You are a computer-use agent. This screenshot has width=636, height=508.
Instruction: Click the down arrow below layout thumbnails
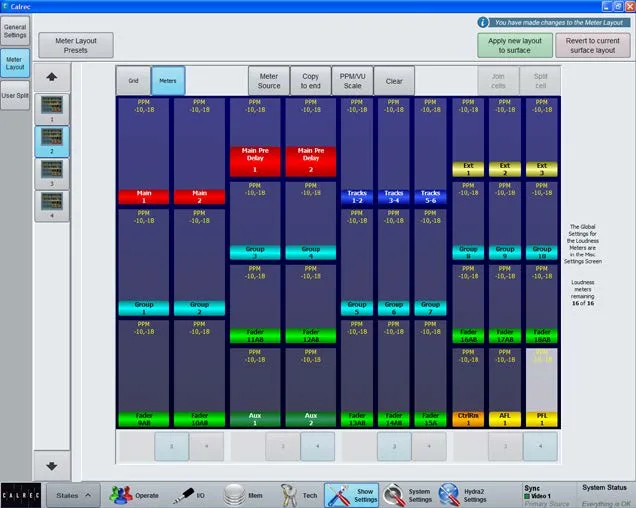[52, 466]
